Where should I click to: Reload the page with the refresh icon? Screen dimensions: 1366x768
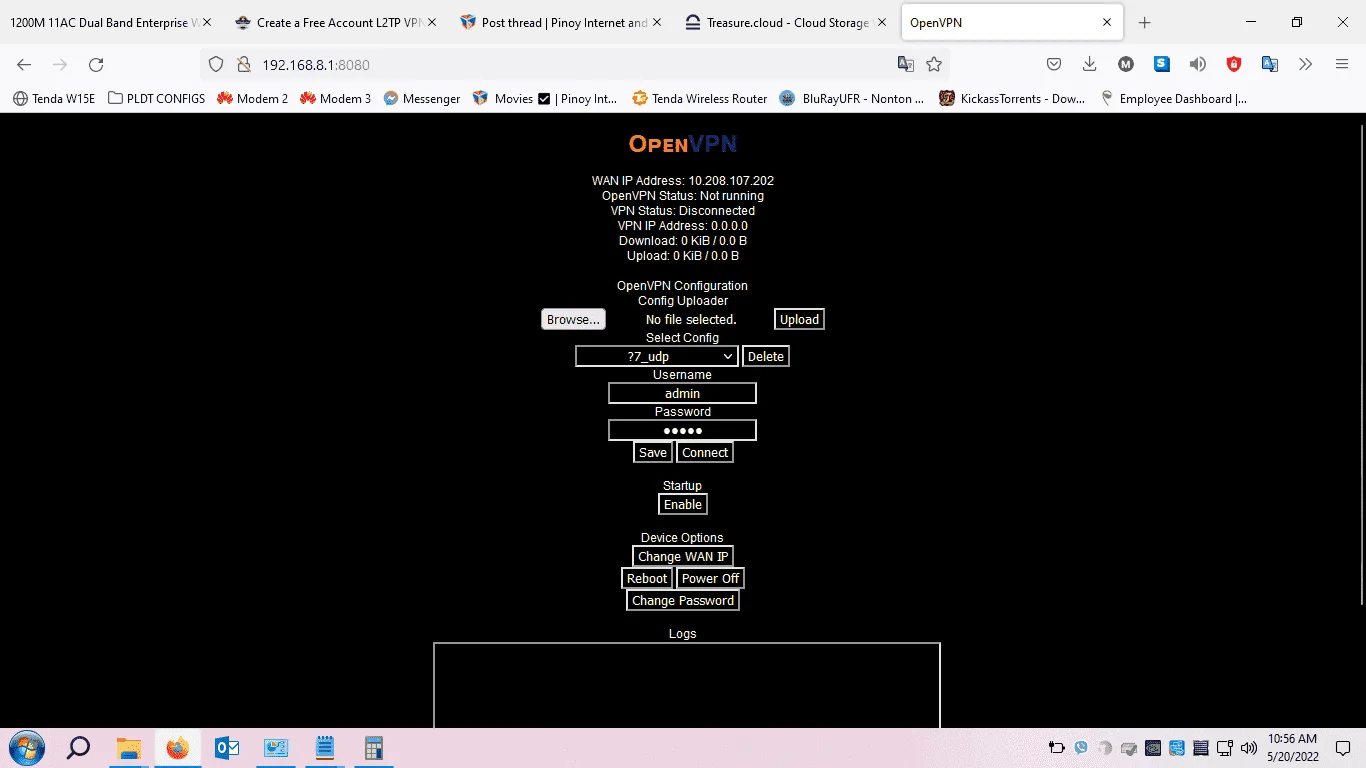click(96, 64)
